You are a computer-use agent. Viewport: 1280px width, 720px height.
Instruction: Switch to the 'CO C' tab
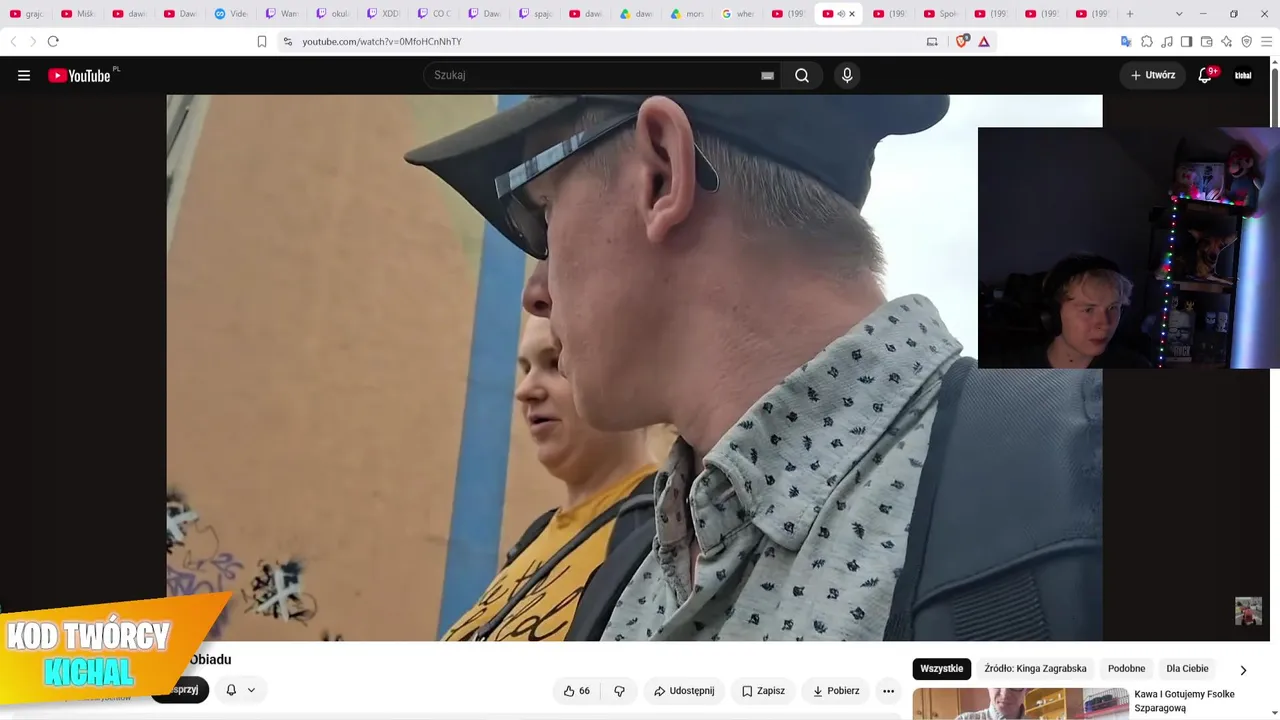tap(434, 14)
